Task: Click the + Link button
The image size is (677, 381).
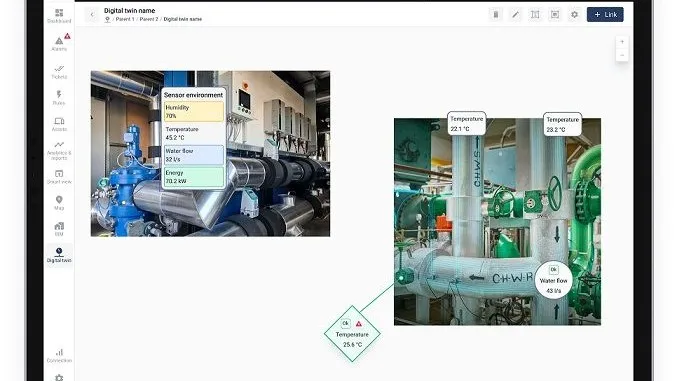Action: [605, 15]
